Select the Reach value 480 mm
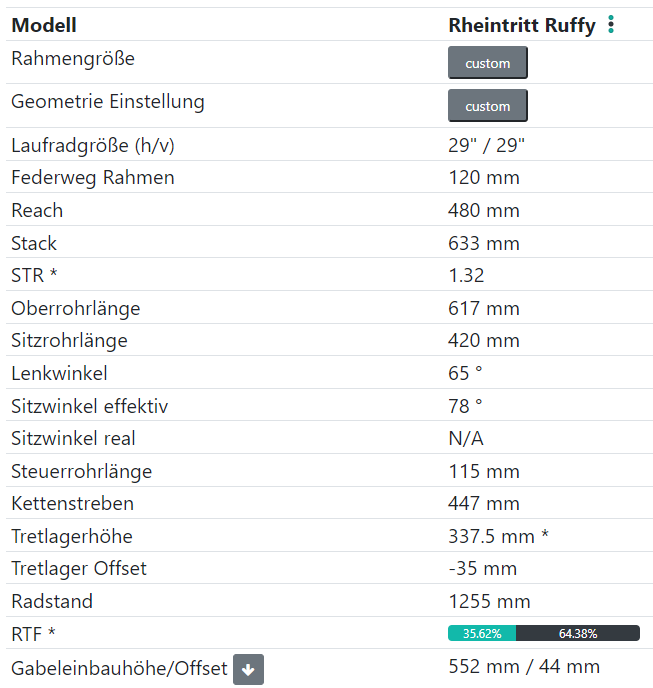Screen dimensions: 653x688 point(484,210)
